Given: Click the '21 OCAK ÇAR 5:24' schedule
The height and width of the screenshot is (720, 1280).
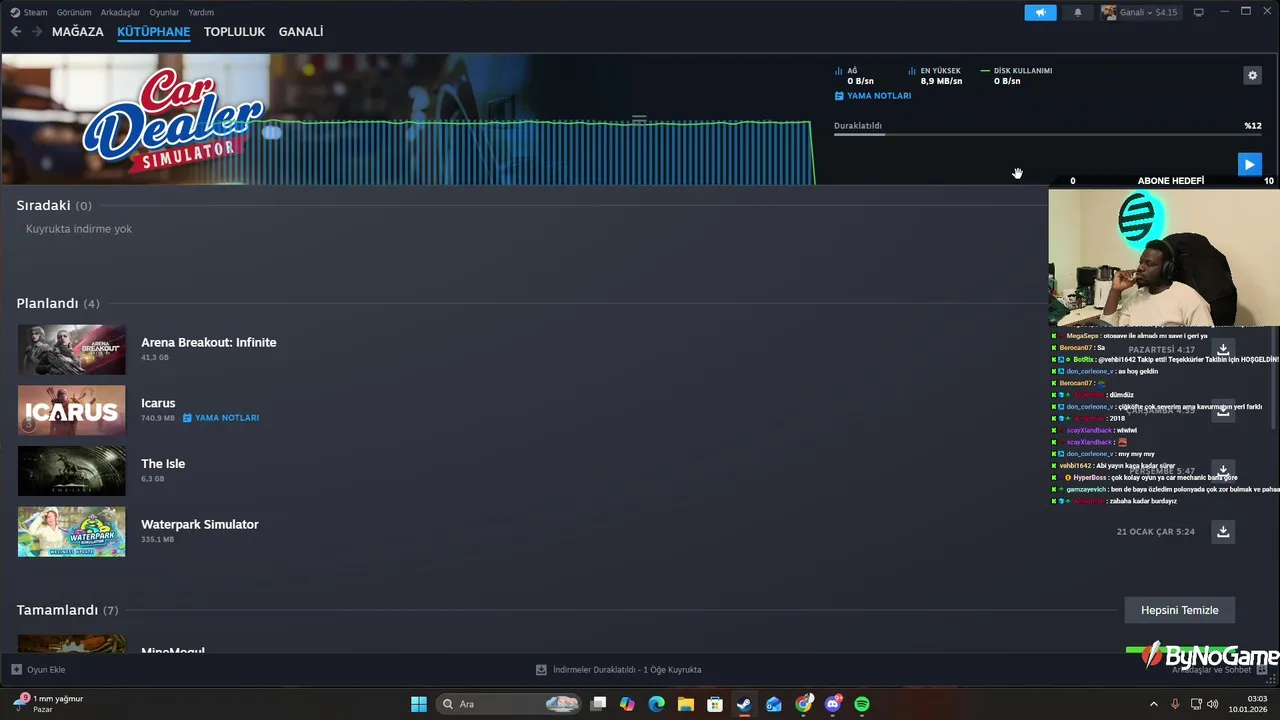Looking at the screenshot, I should click(1156, 532).
